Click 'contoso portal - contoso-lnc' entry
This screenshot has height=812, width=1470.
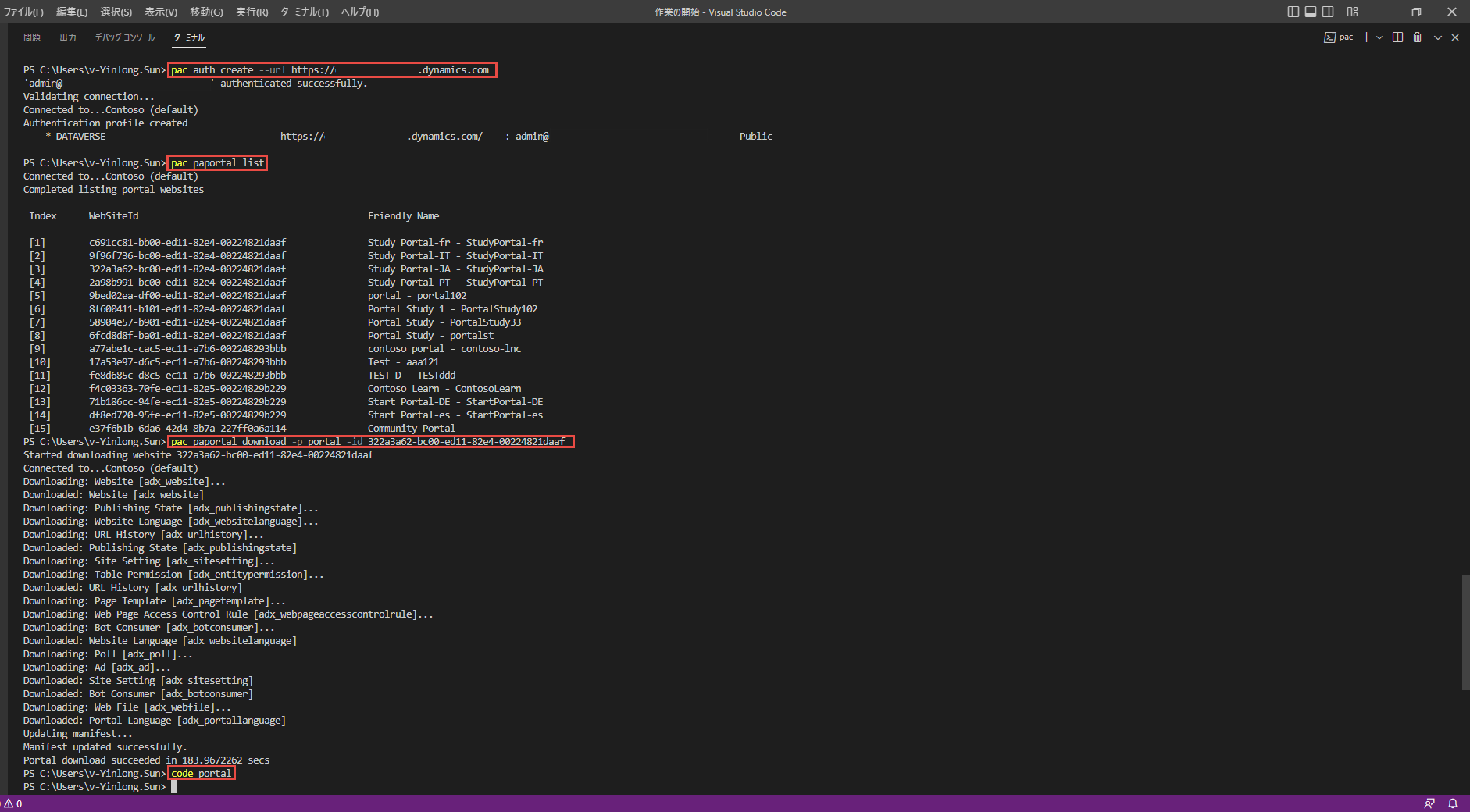[444, 349]
